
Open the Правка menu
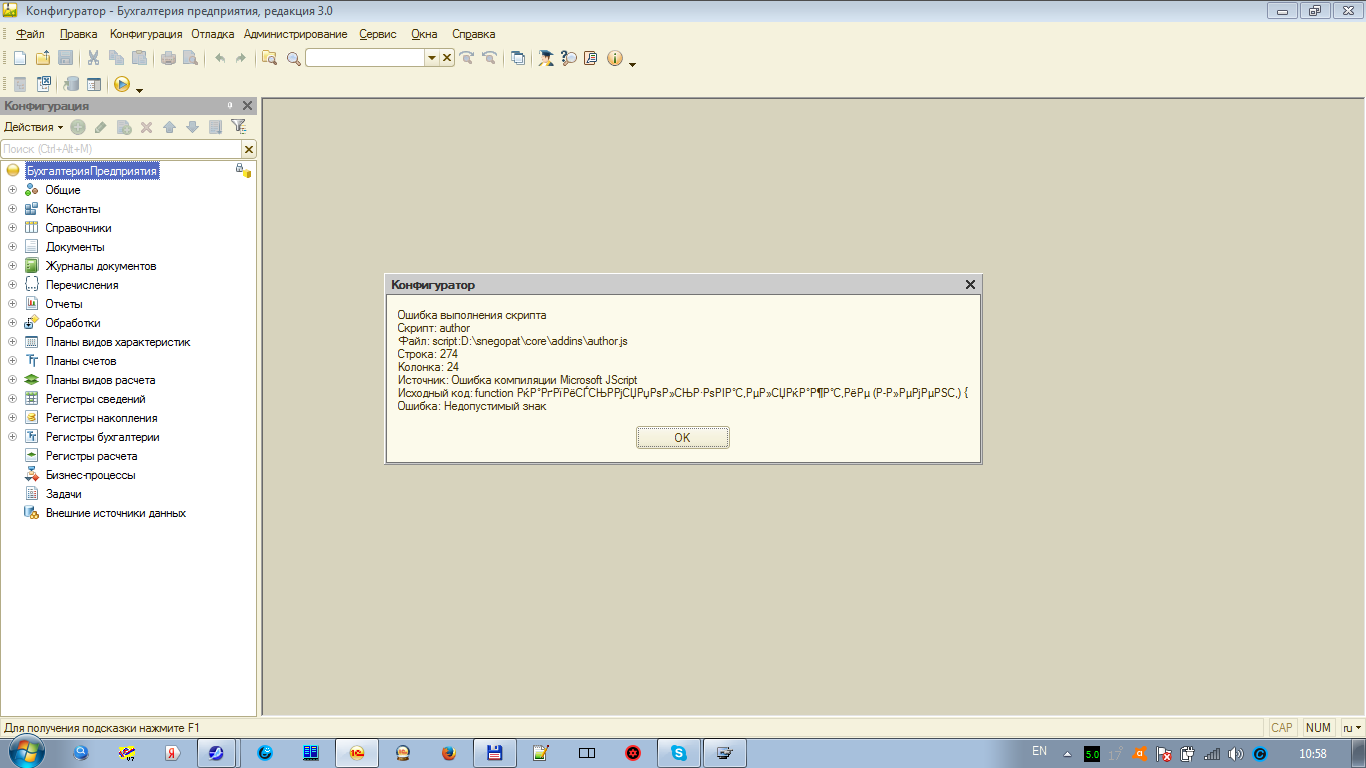pyautogui.click(x=79, y=34)
